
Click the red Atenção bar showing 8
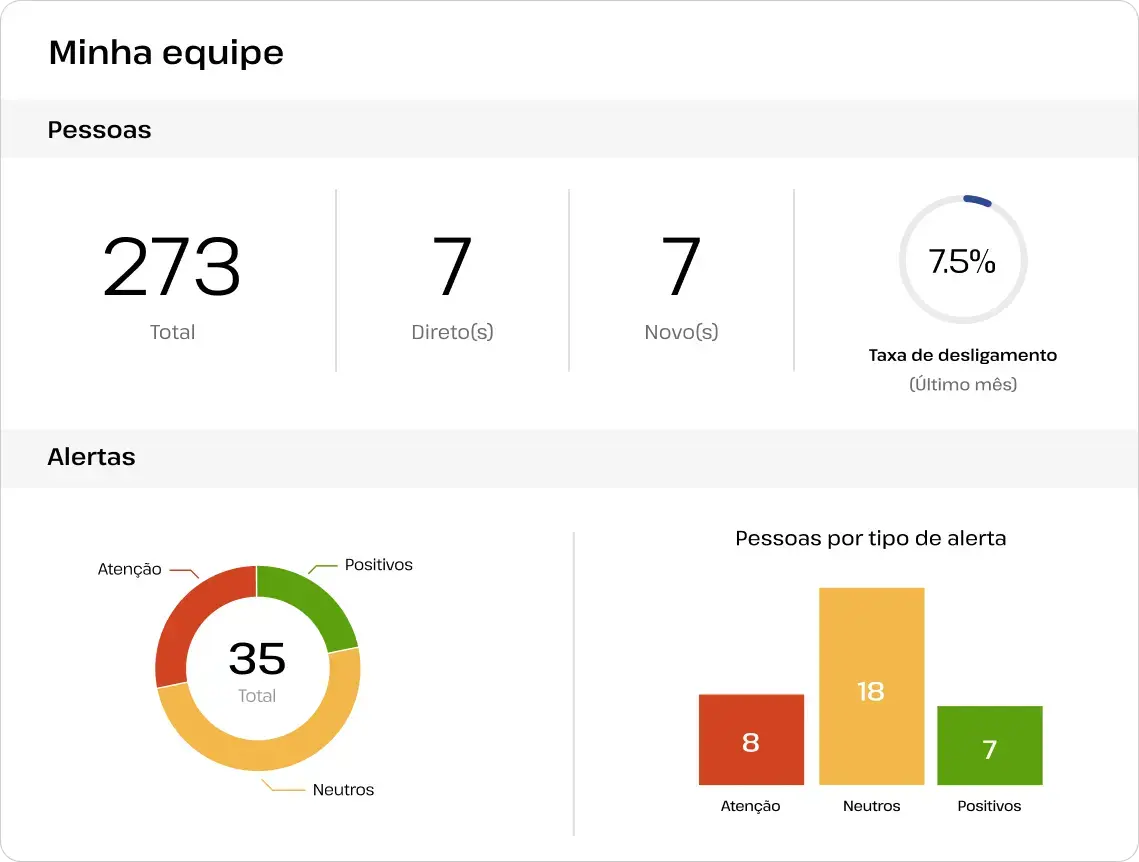(x=751, y=740)
